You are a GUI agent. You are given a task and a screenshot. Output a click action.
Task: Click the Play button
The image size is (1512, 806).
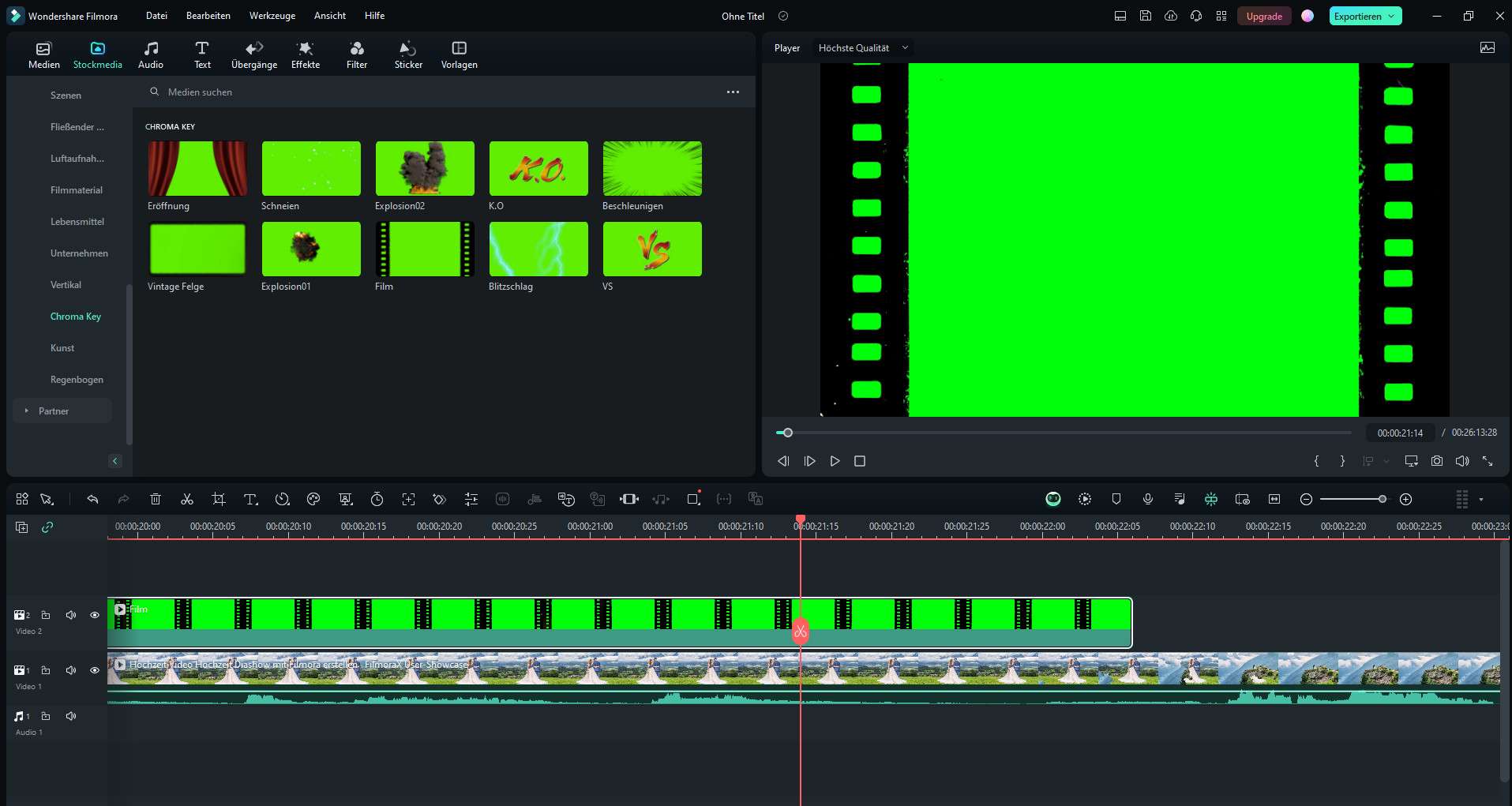(x=835, y=461)
